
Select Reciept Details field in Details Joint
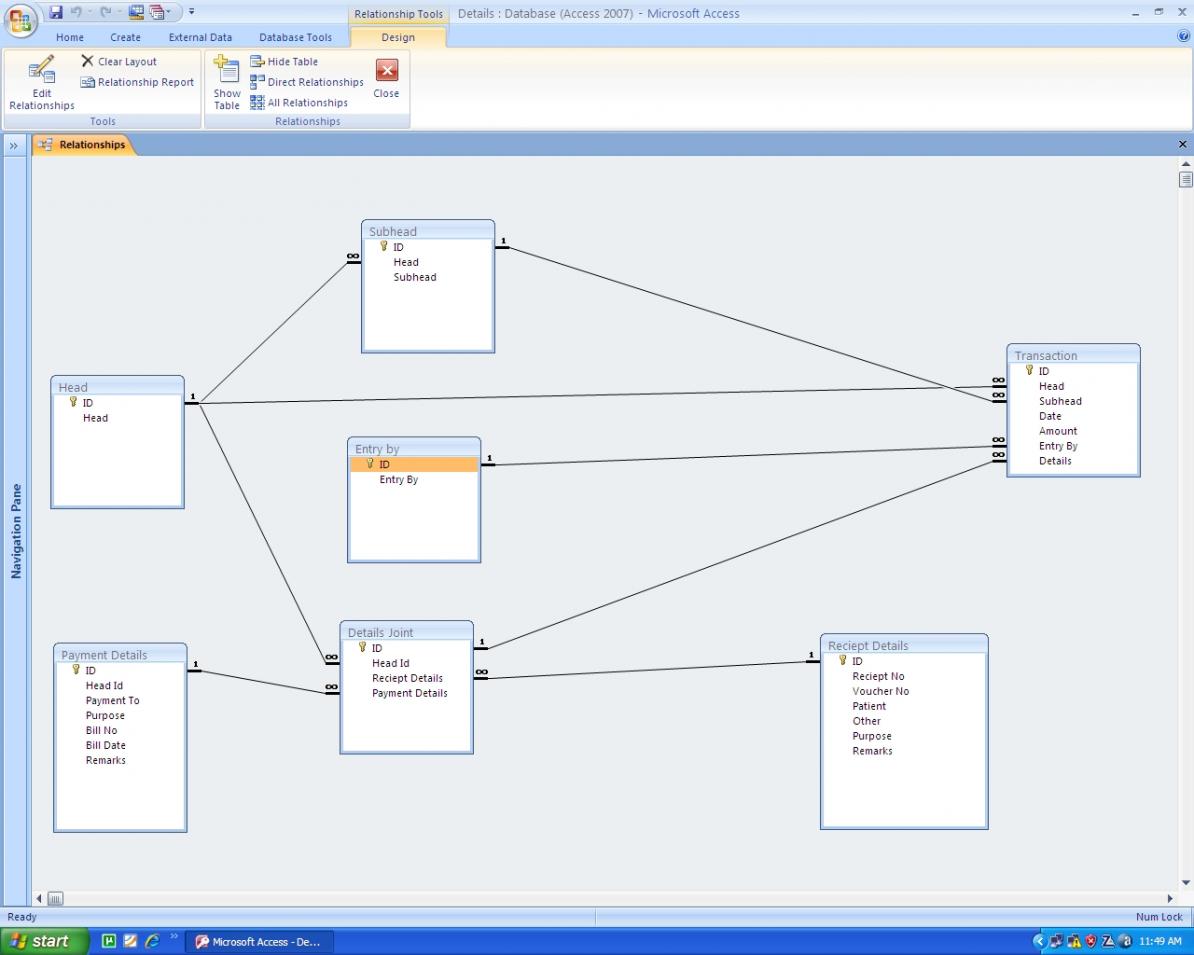407,678
